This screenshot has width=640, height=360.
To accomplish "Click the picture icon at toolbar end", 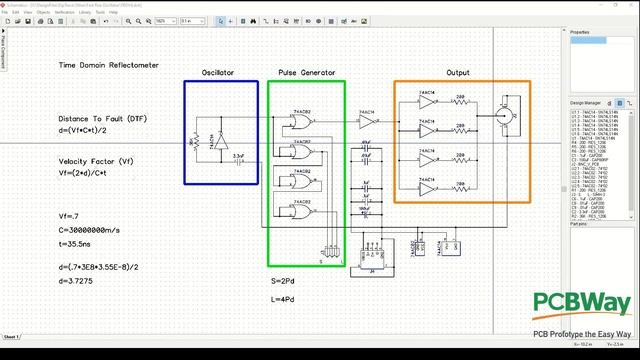I will point(364,21).
